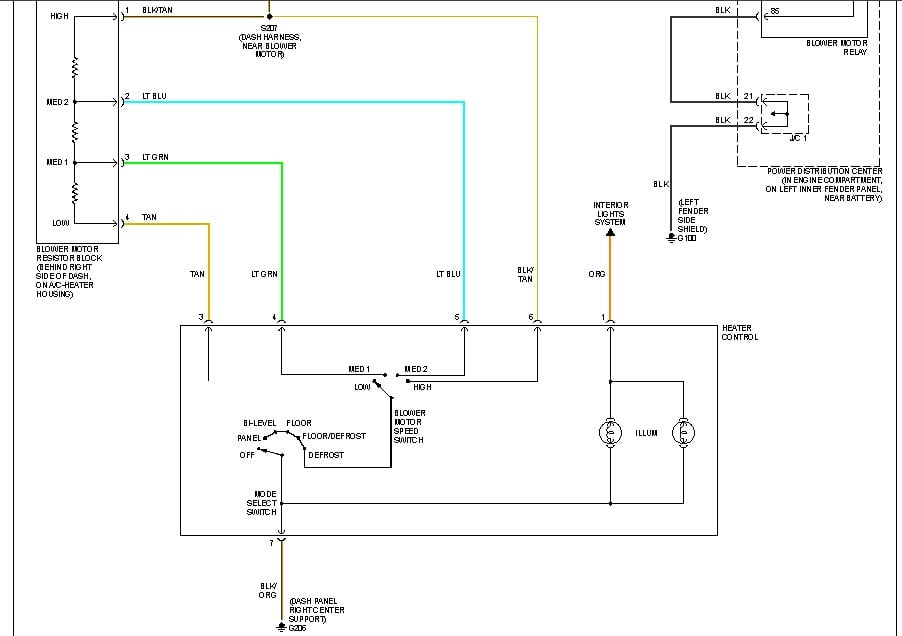Screen dimensions: 902x636
Task: Select the TAN label beside resistor pin 4
Action: click(x=149, y=217)
